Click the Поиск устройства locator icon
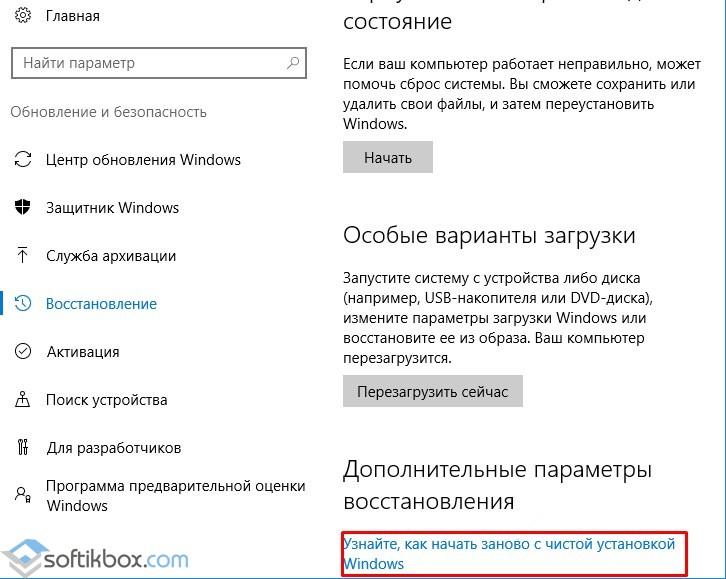The width and height of the screenshot is (726, 579). (23, 400)
